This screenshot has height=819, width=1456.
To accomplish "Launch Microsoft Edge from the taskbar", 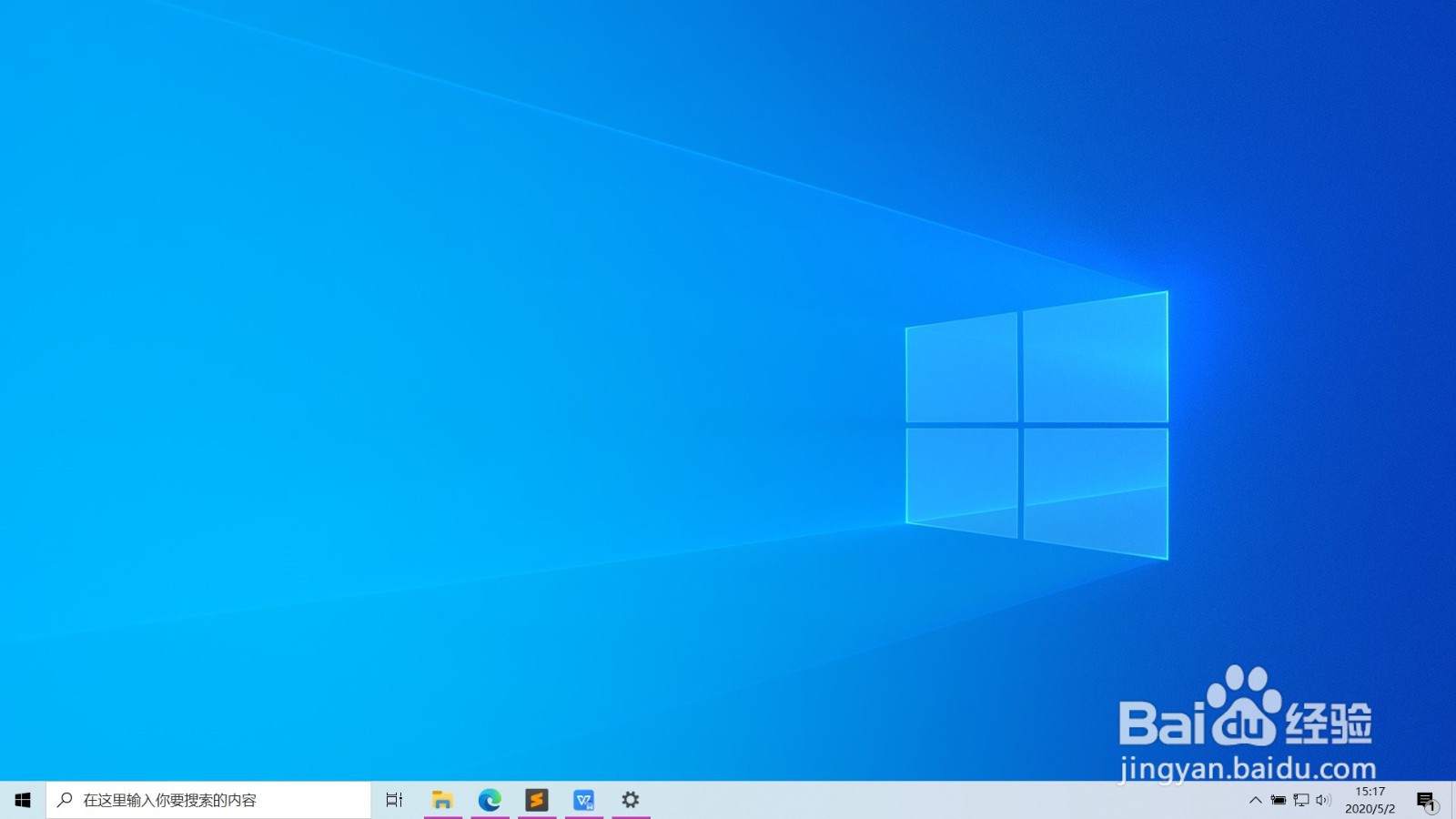I will click(x=490, y=800).
